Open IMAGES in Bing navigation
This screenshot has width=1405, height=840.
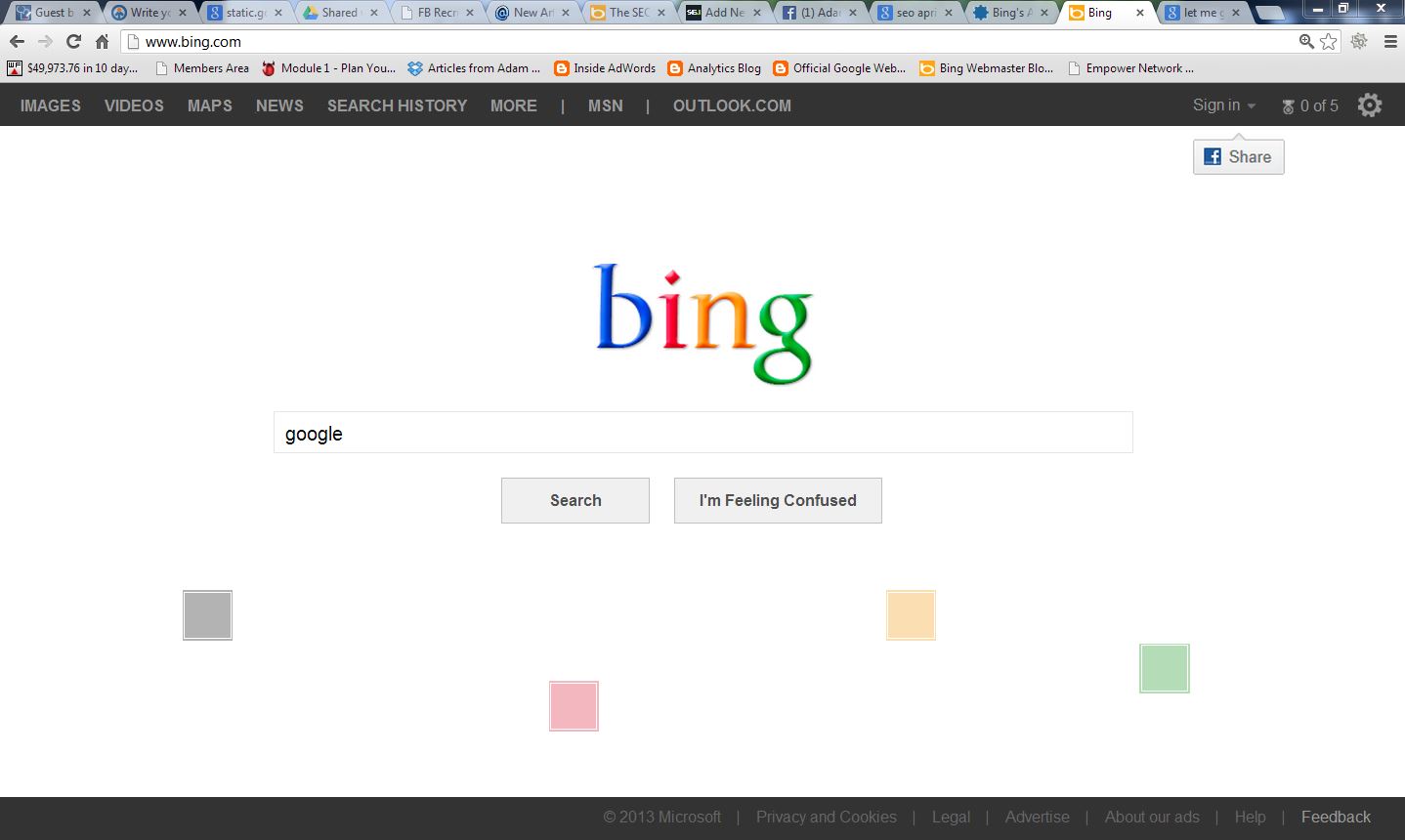click(x=51, y=105)
